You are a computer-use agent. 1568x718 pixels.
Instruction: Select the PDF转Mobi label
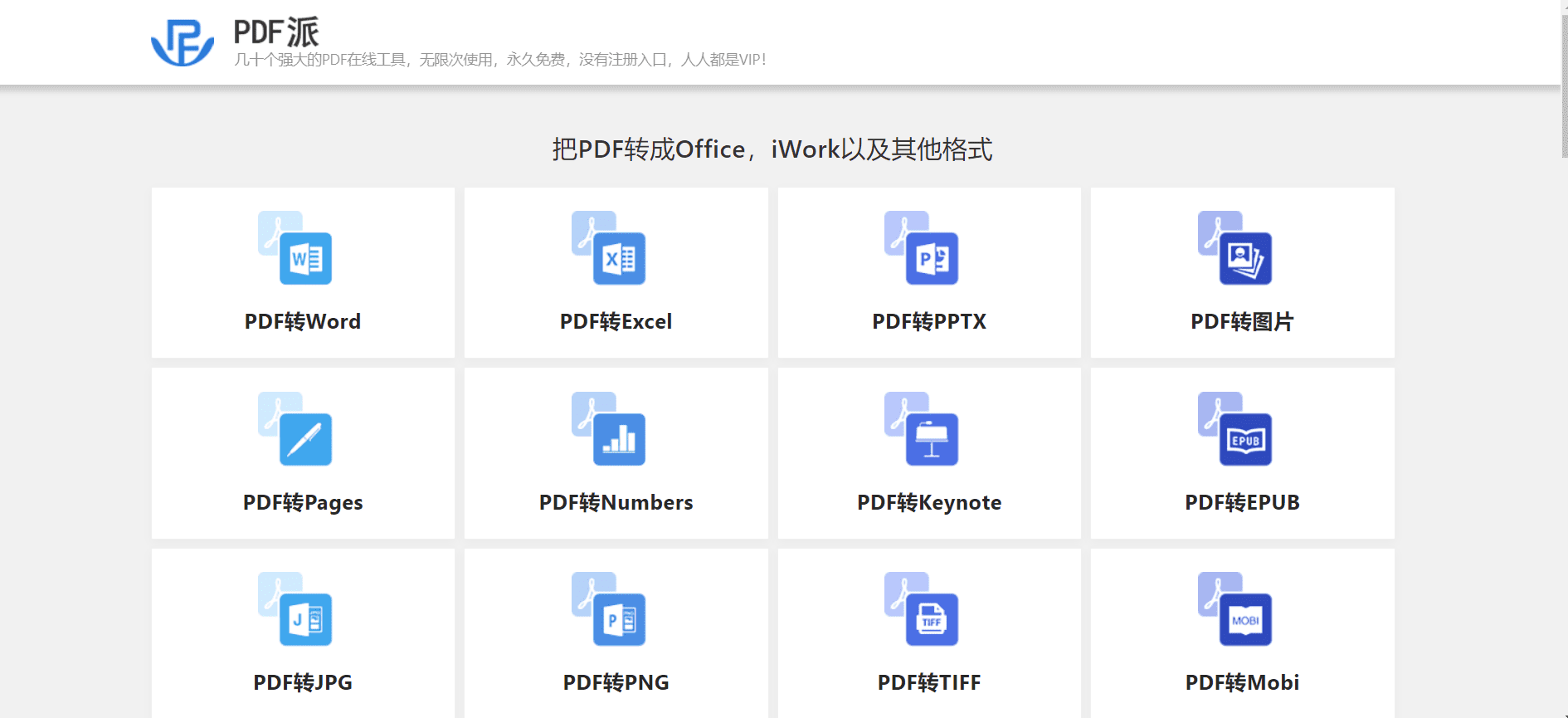(1242, 682)
